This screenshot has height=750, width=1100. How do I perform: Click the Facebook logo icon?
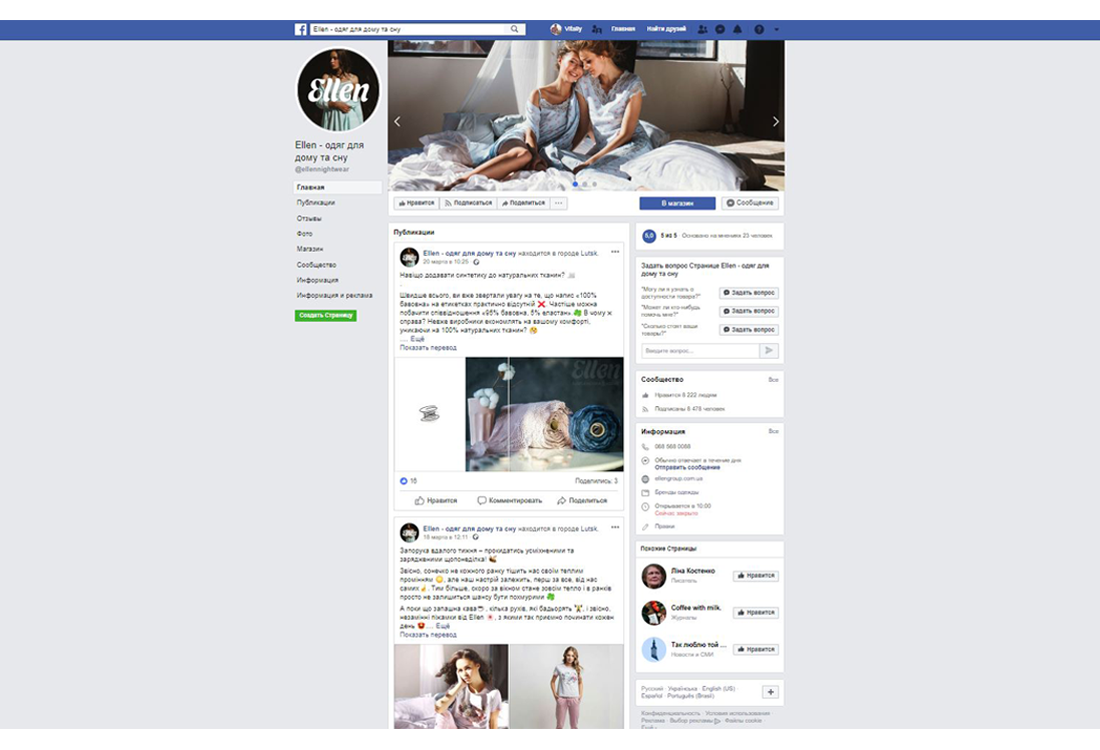coord(300,29)
